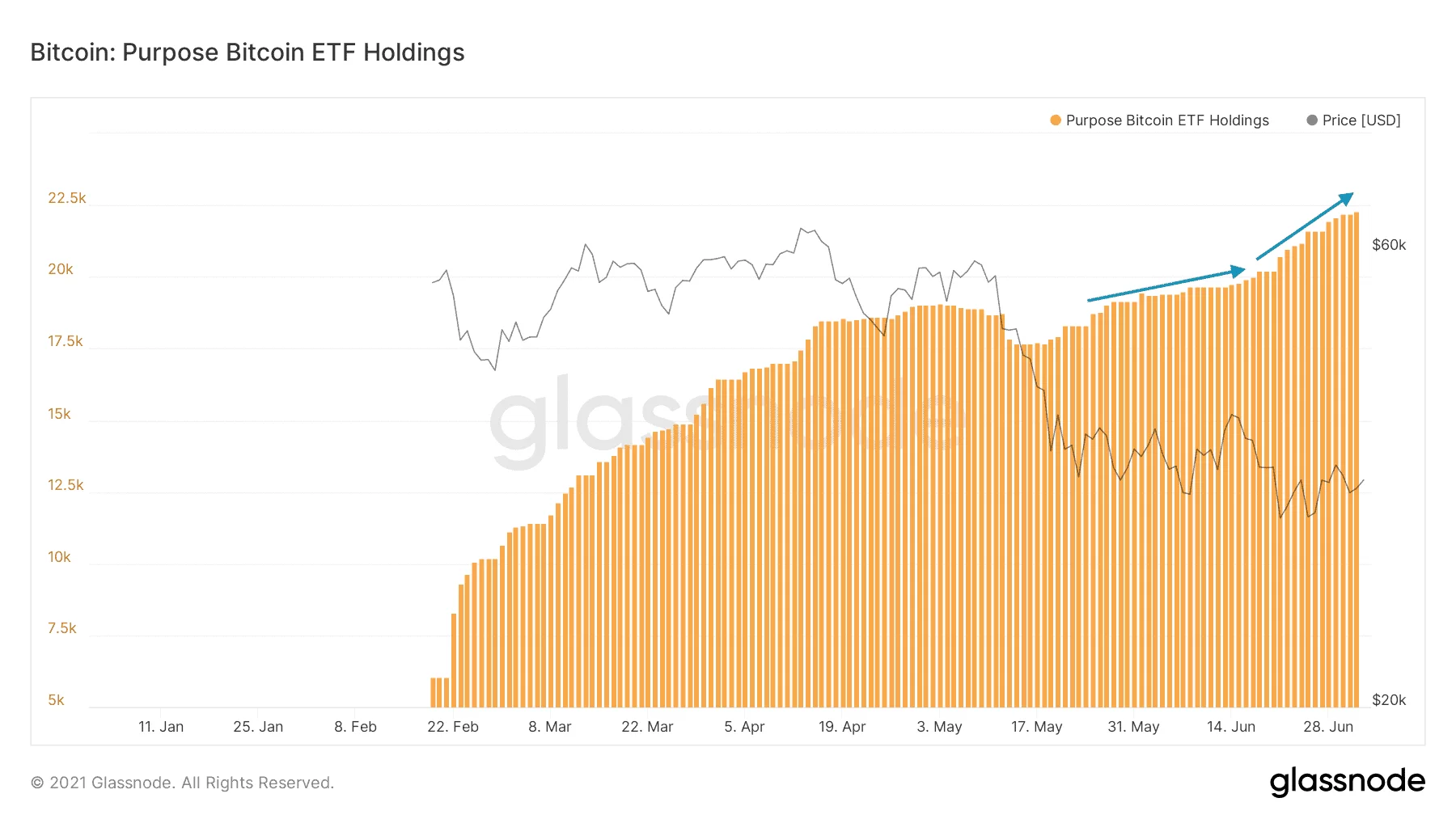Screen dimensions: 1456x819
Task: Click the glassnode logo in the bottom right
Action: (1347, 782)
